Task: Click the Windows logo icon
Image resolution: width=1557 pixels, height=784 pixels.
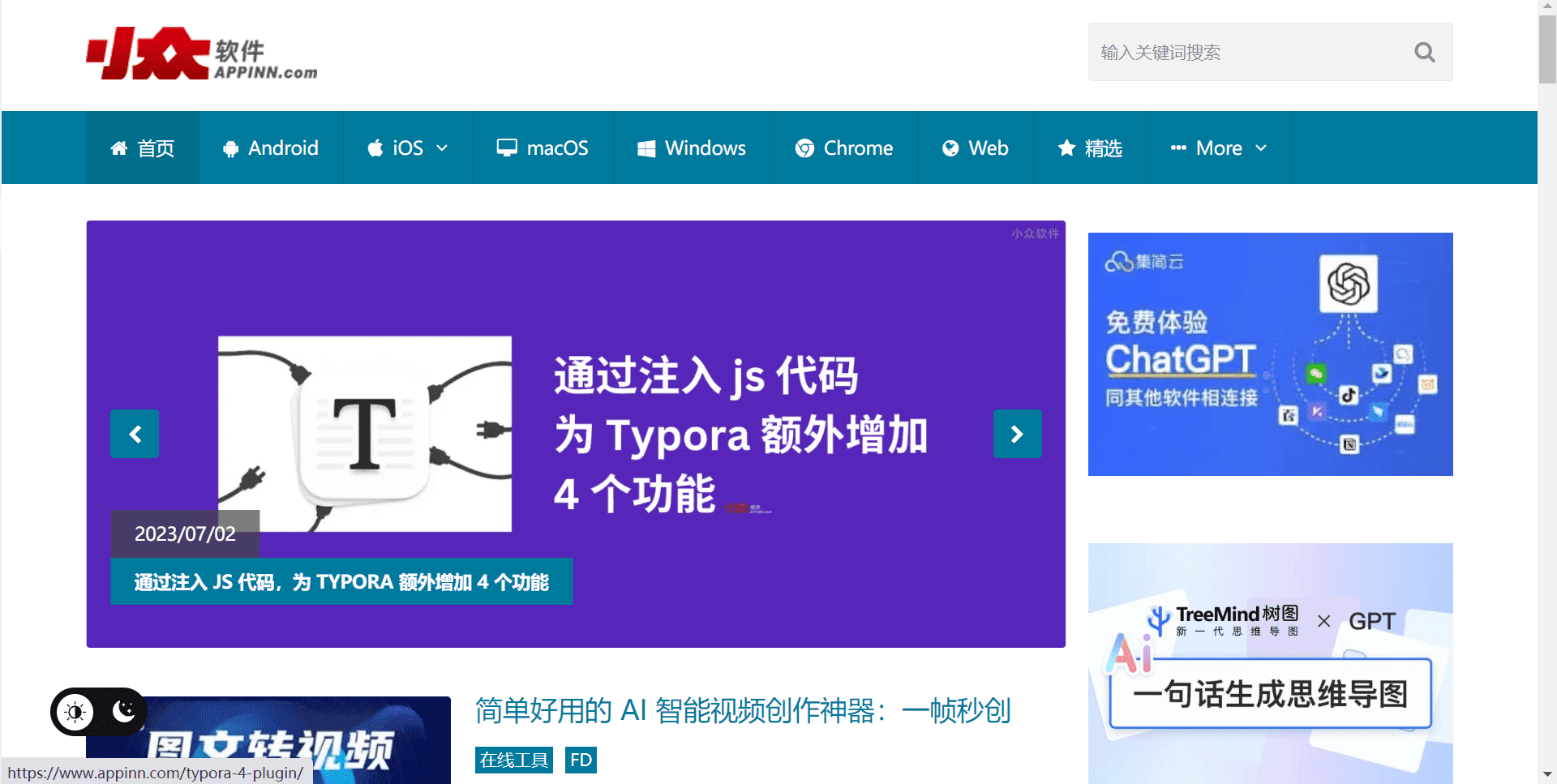Action: [646, 148]
